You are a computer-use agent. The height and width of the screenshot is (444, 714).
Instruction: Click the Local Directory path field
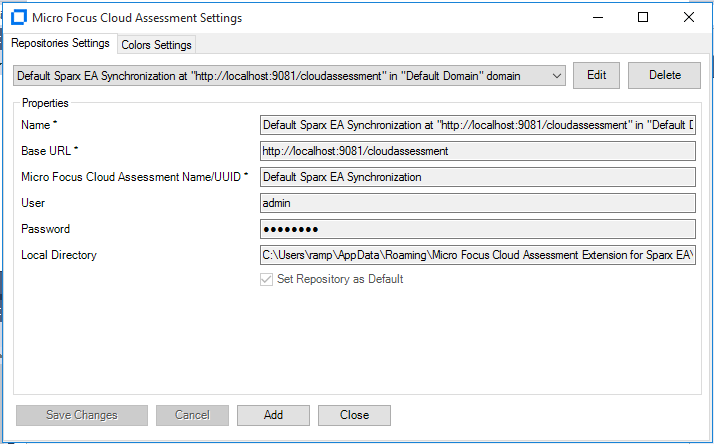tap(478, 255)
